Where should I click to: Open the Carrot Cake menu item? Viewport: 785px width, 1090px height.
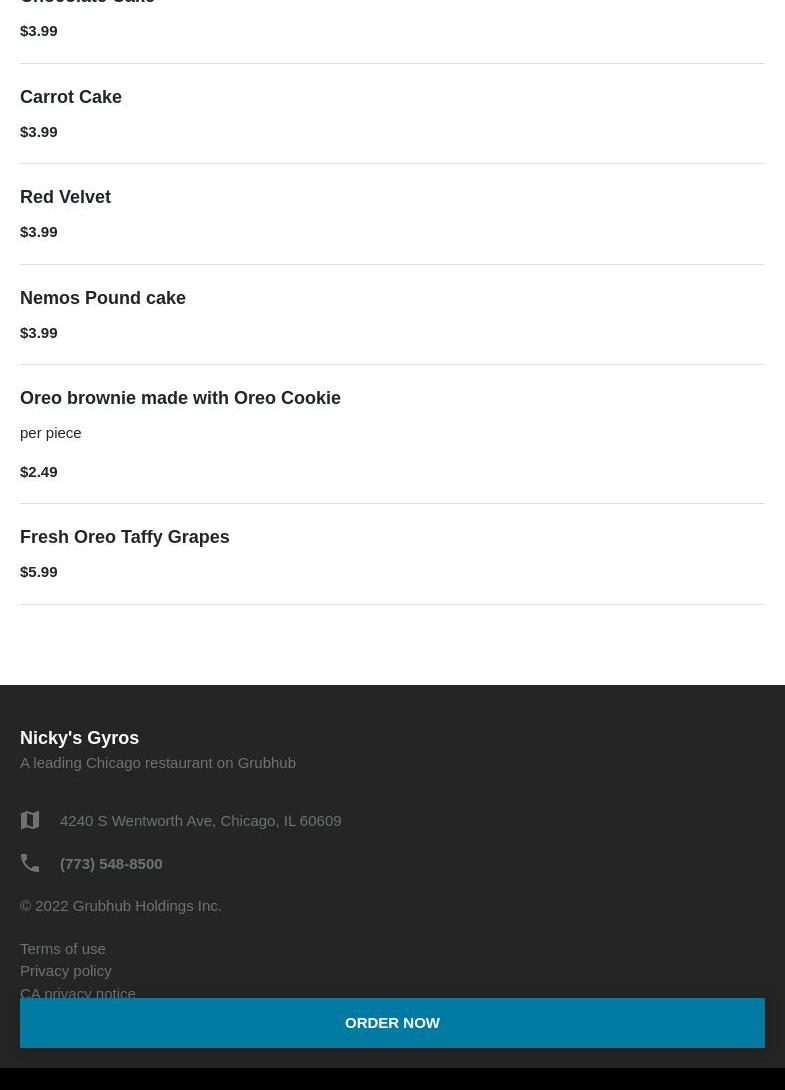[71, 97]
